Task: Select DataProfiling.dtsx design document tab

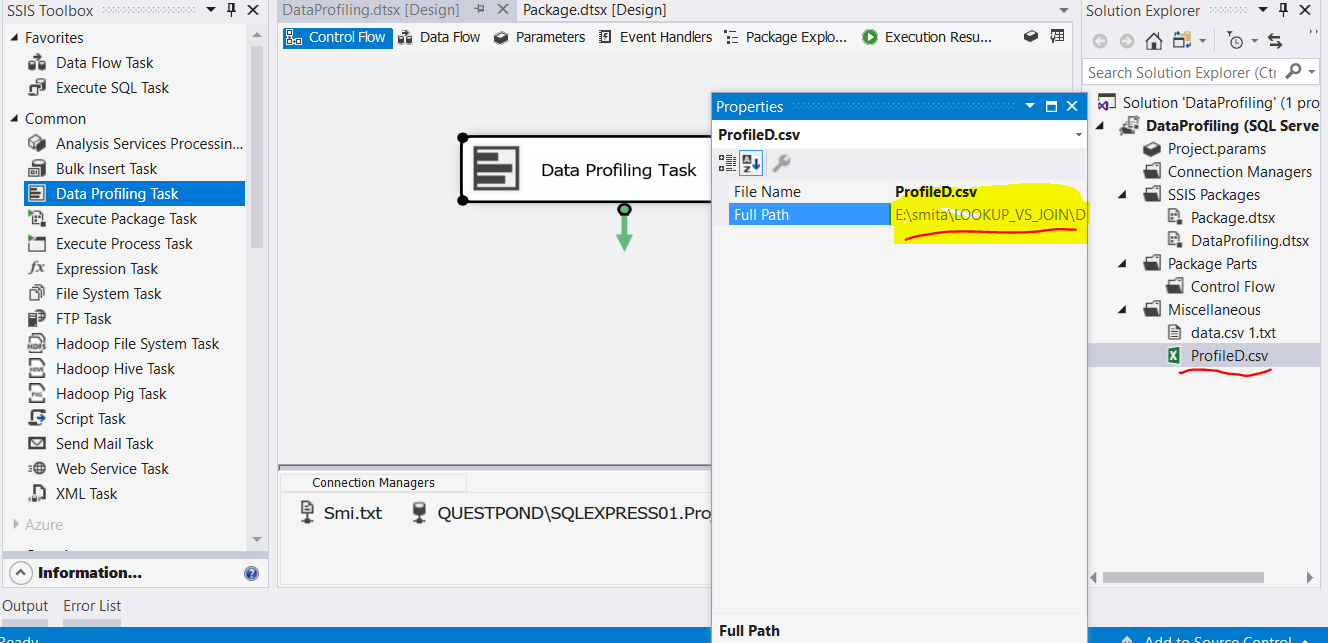Action: [x=371, y=10]
